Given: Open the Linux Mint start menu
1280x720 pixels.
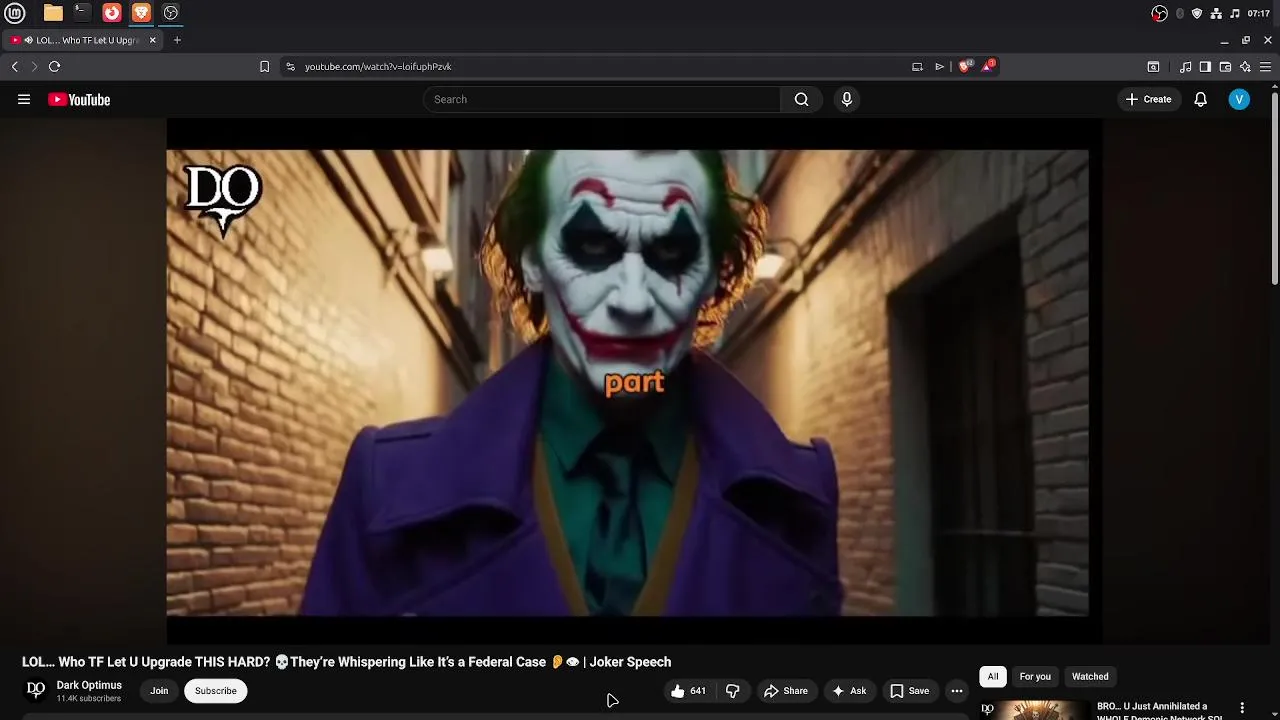Looking at the screenshot, I should pos(15,13).
